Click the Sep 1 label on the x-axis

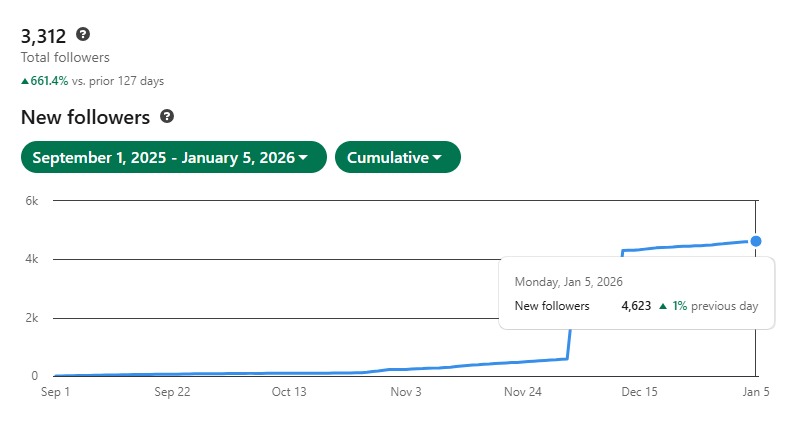55,392
